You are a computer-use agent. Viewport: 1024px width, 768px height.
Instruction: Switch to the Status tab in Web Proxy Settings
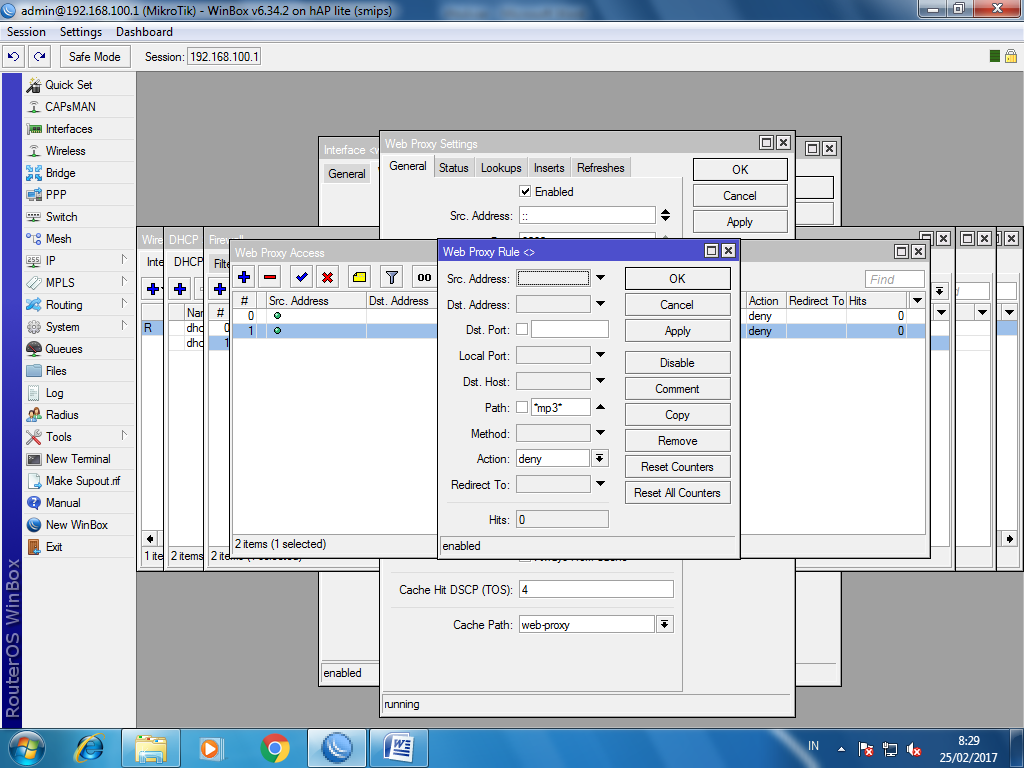(453, 168)
